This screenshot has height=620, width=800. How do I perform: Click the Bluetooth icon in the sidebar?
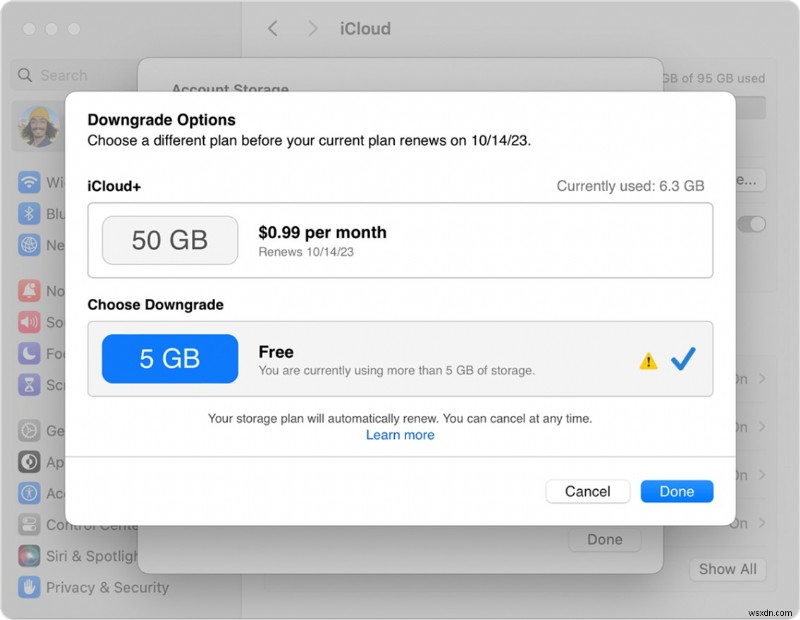point(29,213)
